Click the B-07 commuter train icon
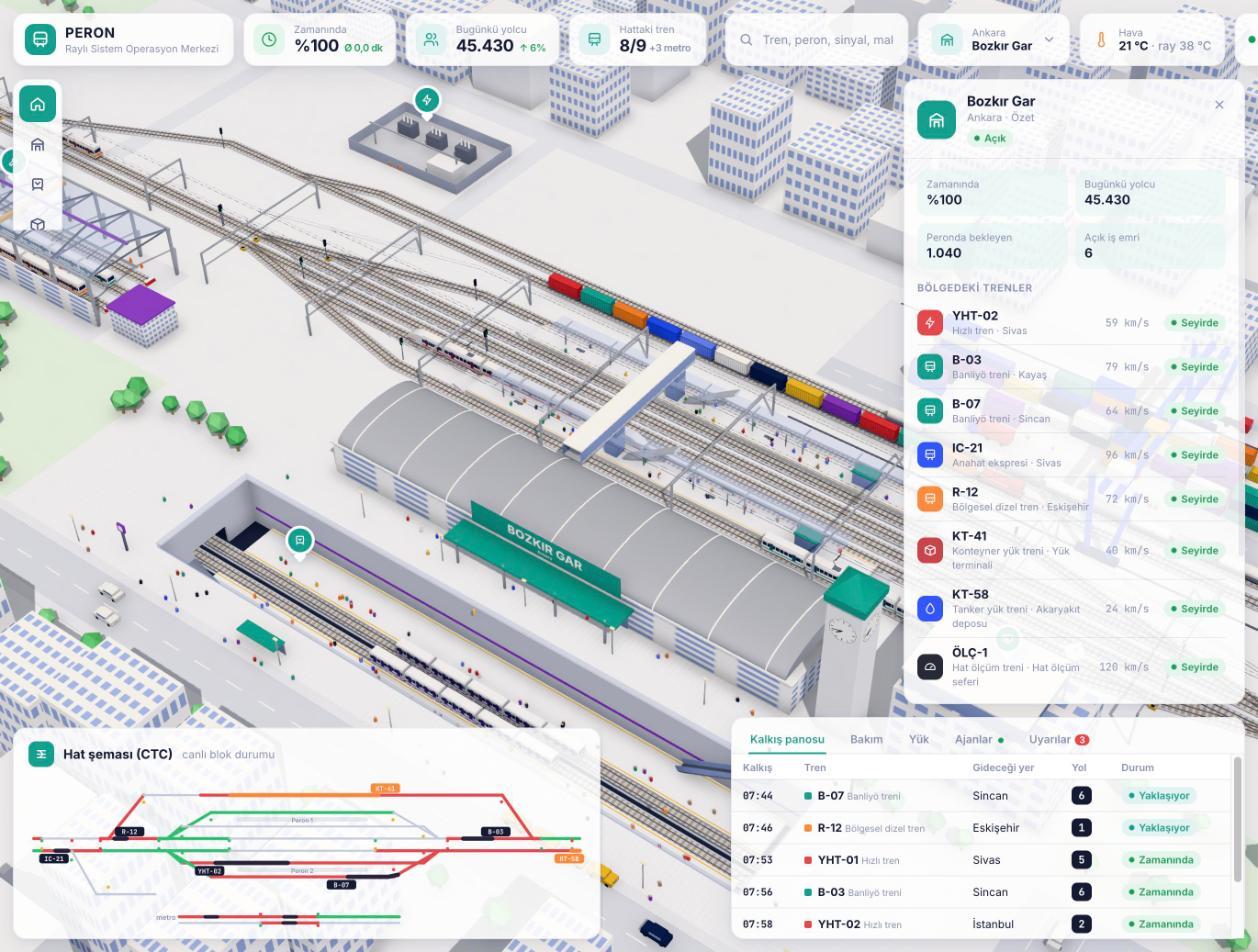Image resolution: width=1258 pixels, height=952 pixels. coord(930,410)
